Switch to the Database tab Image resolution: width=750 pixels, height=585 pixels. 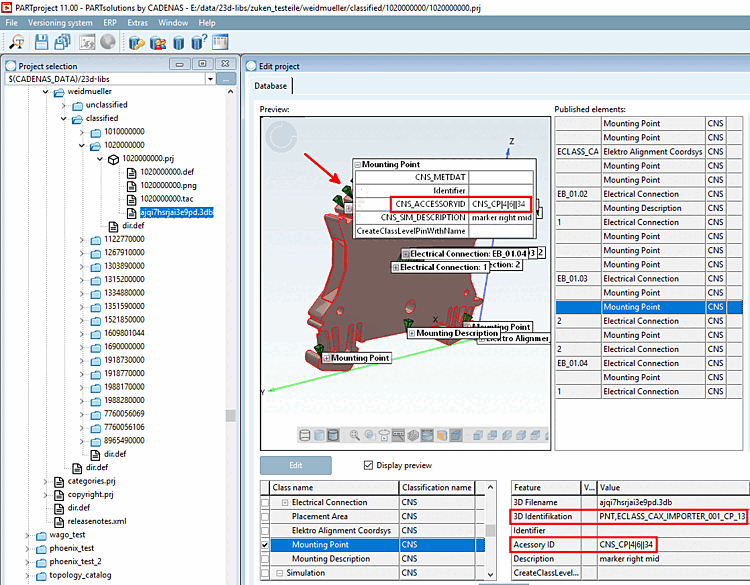pyautogui.click(x=270, y=86)
